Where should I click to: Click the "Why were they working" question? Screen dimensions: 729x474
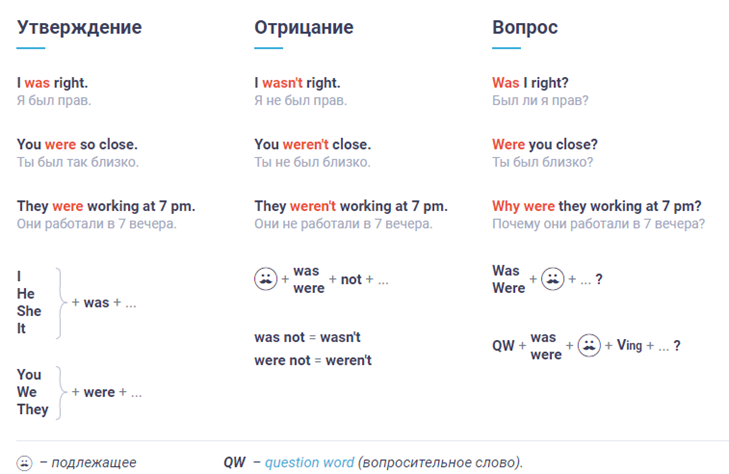pyautogui.click(x=596, y=206)
